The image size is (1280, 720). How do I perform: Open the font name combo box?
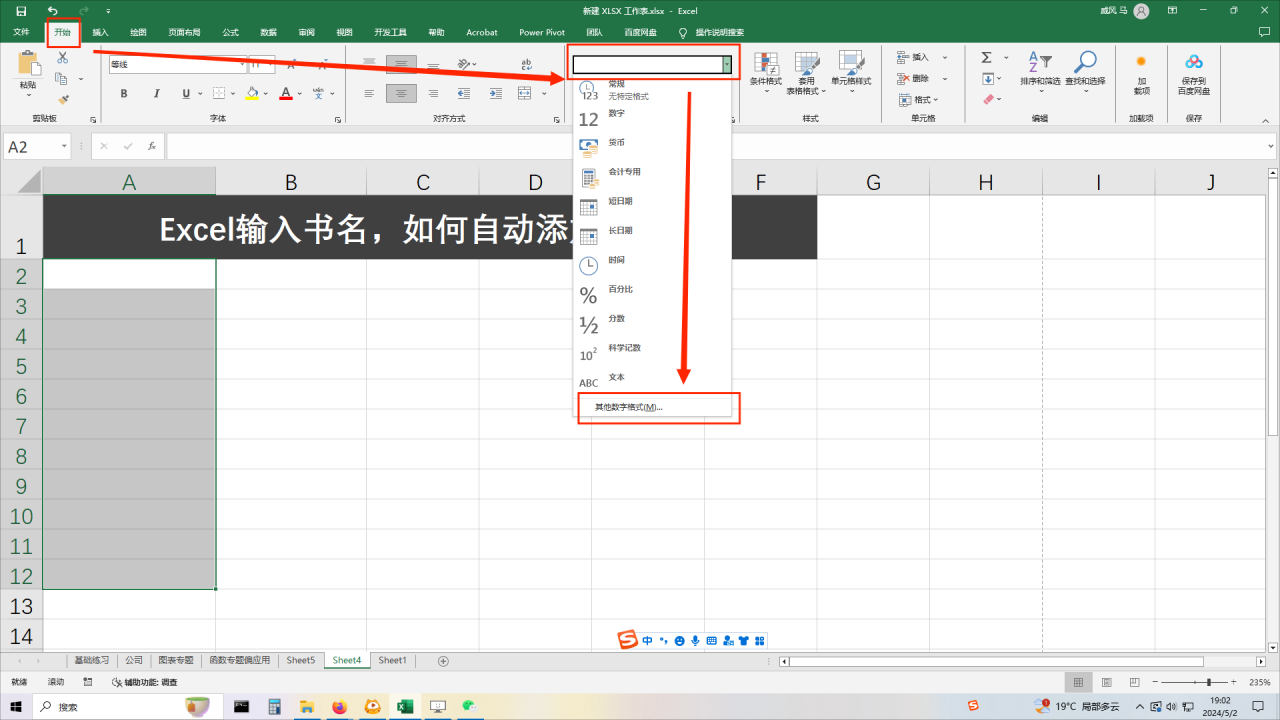pos(176,64)
